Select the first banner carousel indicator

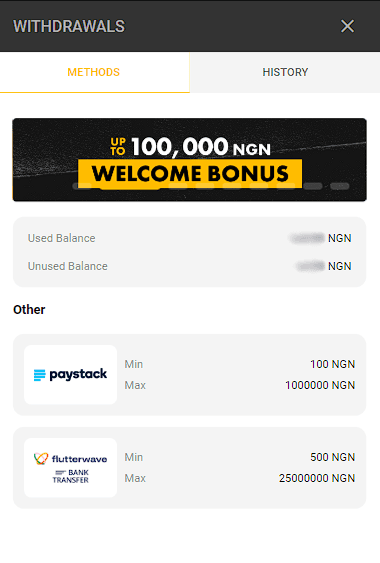(x=82, y=186)
